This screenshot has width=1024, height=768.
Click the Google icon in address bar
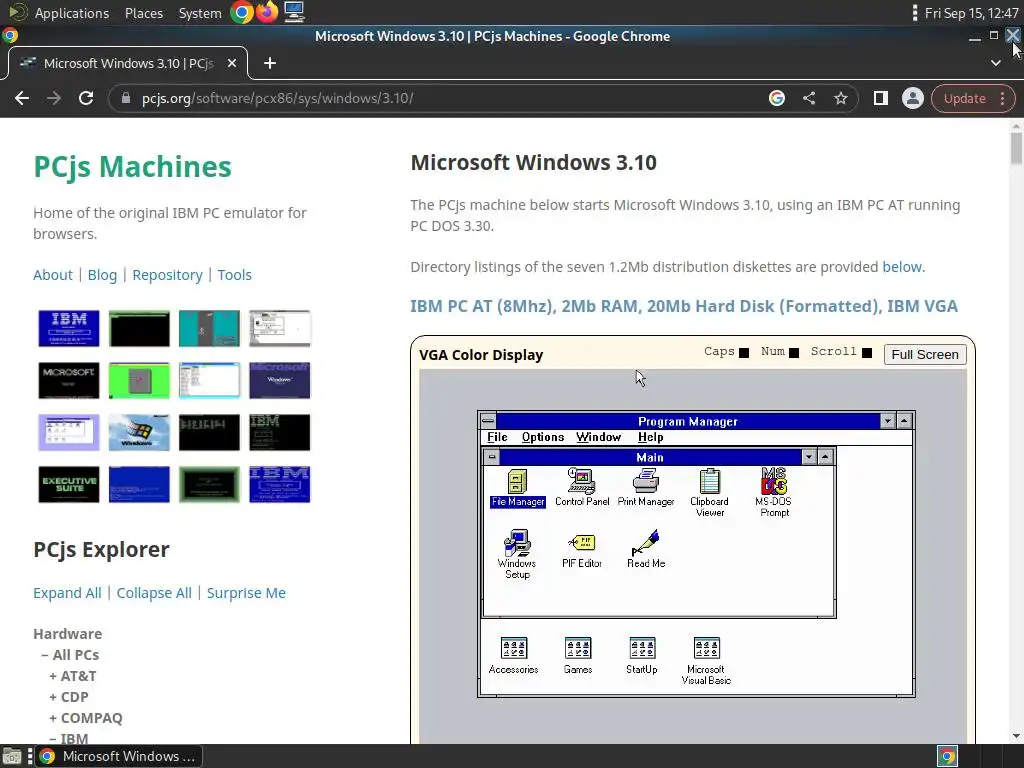(776, 98)
